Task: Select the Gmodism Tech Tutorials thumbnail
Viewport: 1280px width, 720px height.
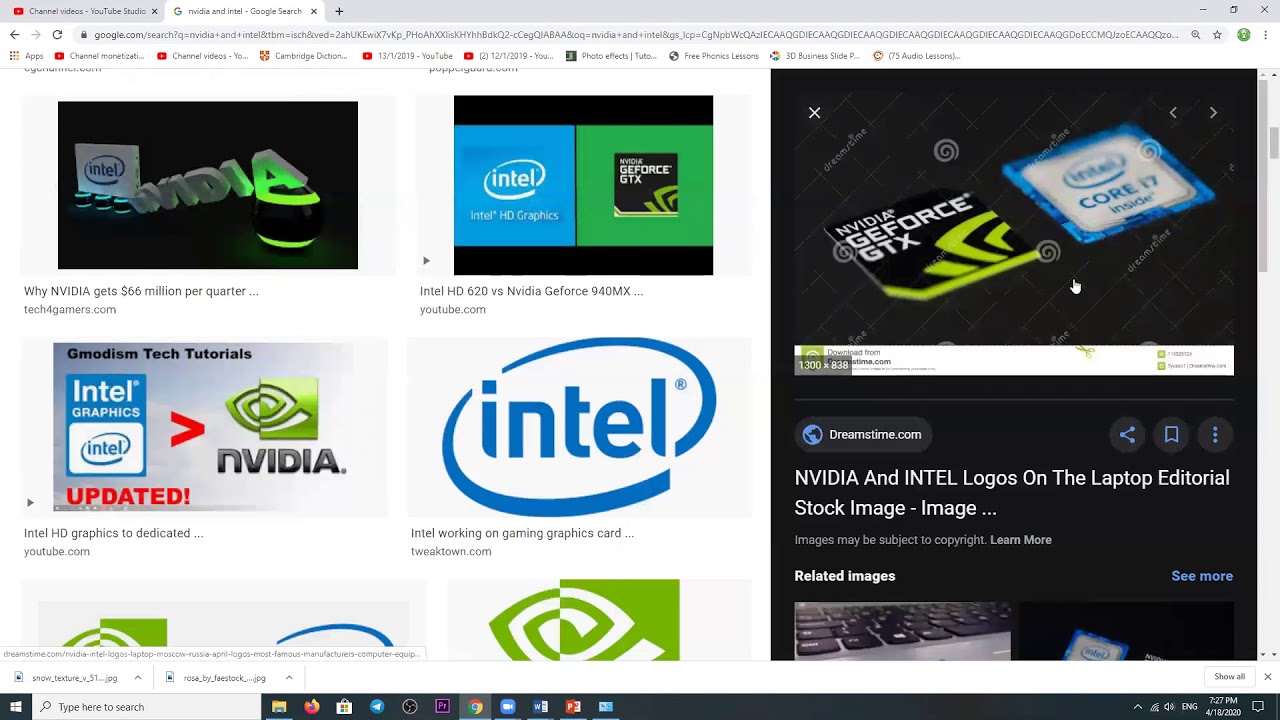Action: click(205, 427)
